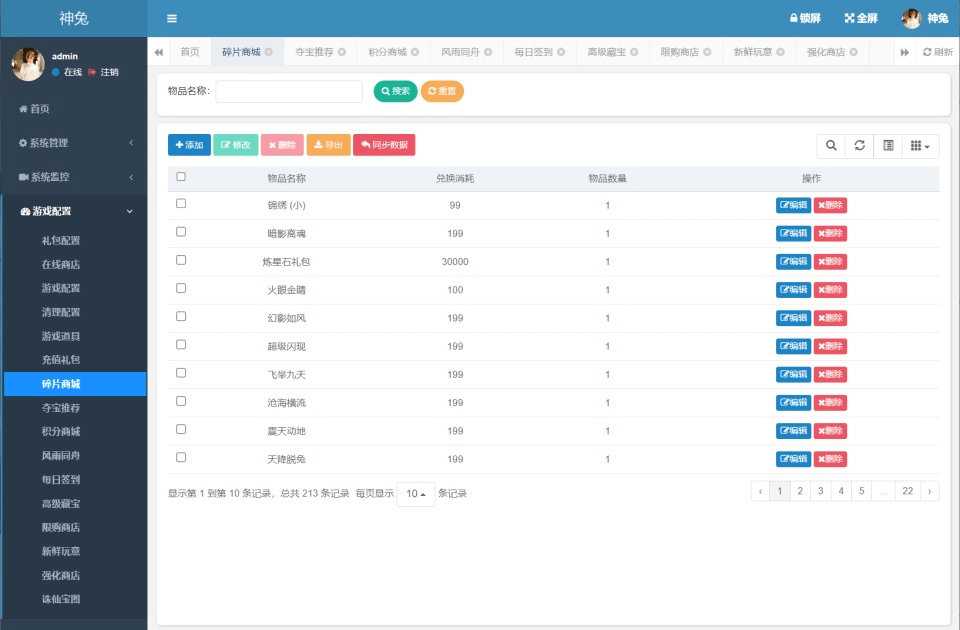960x630 pixels.
Task: Go to pagination page 2
Action: [800, 491]
